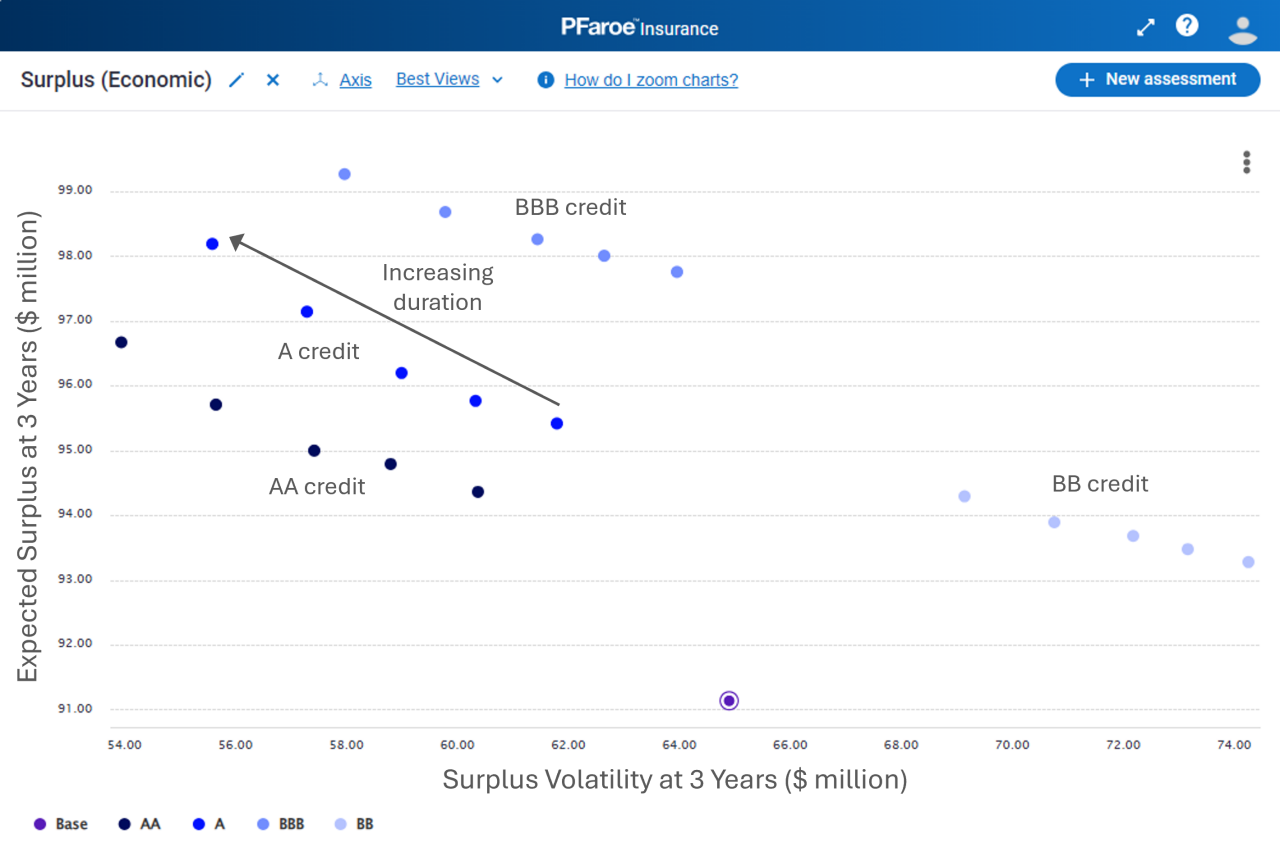
Task: Toggle the BB series in the legend
Action: [x=354, y=824]
